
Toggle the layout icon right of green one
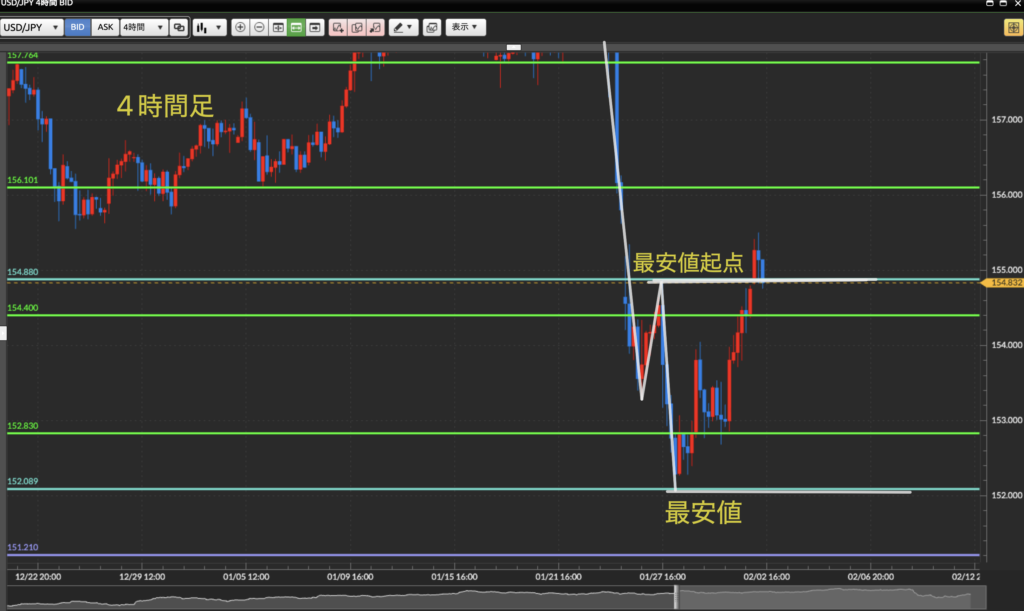315,28
